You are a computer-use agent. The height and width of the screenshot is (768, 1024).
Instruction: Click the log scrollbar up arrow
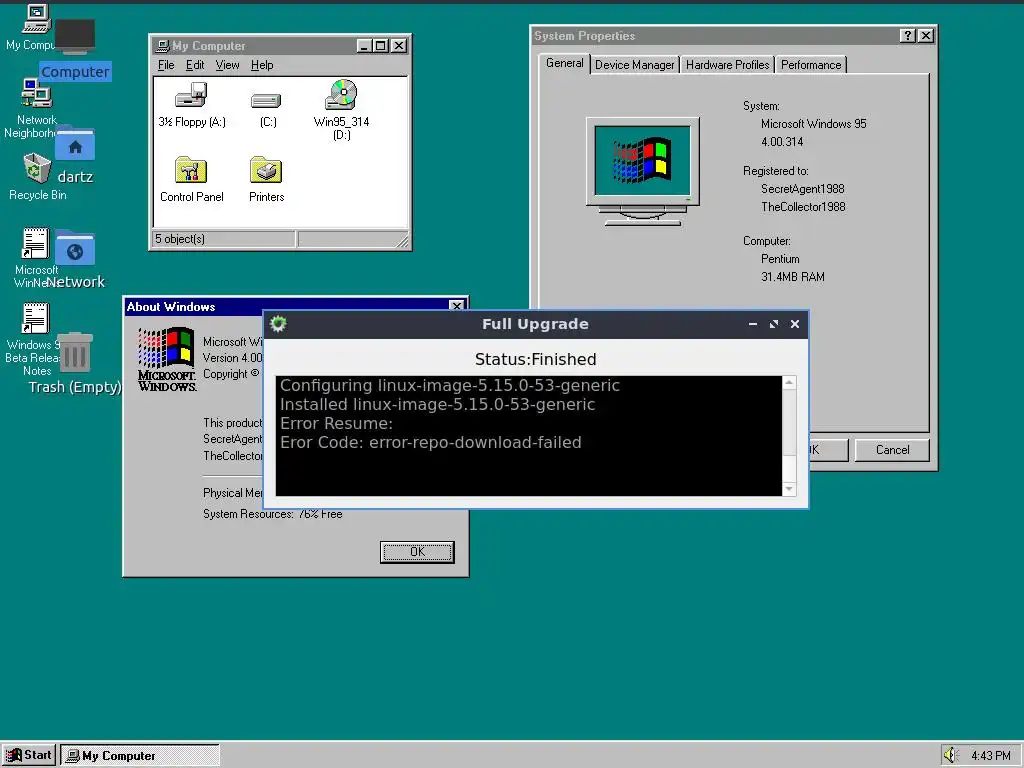click(x=789, y=383)
